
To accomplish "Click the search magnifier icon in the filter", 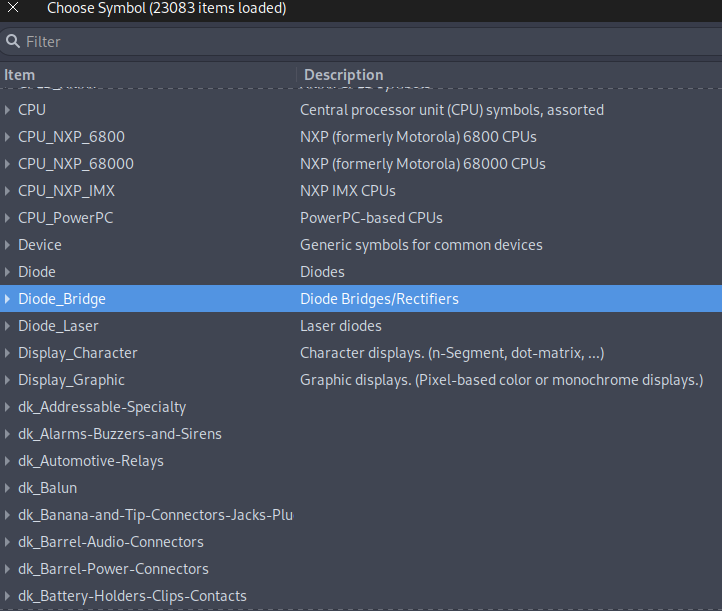I will click(x=13, y=41).
